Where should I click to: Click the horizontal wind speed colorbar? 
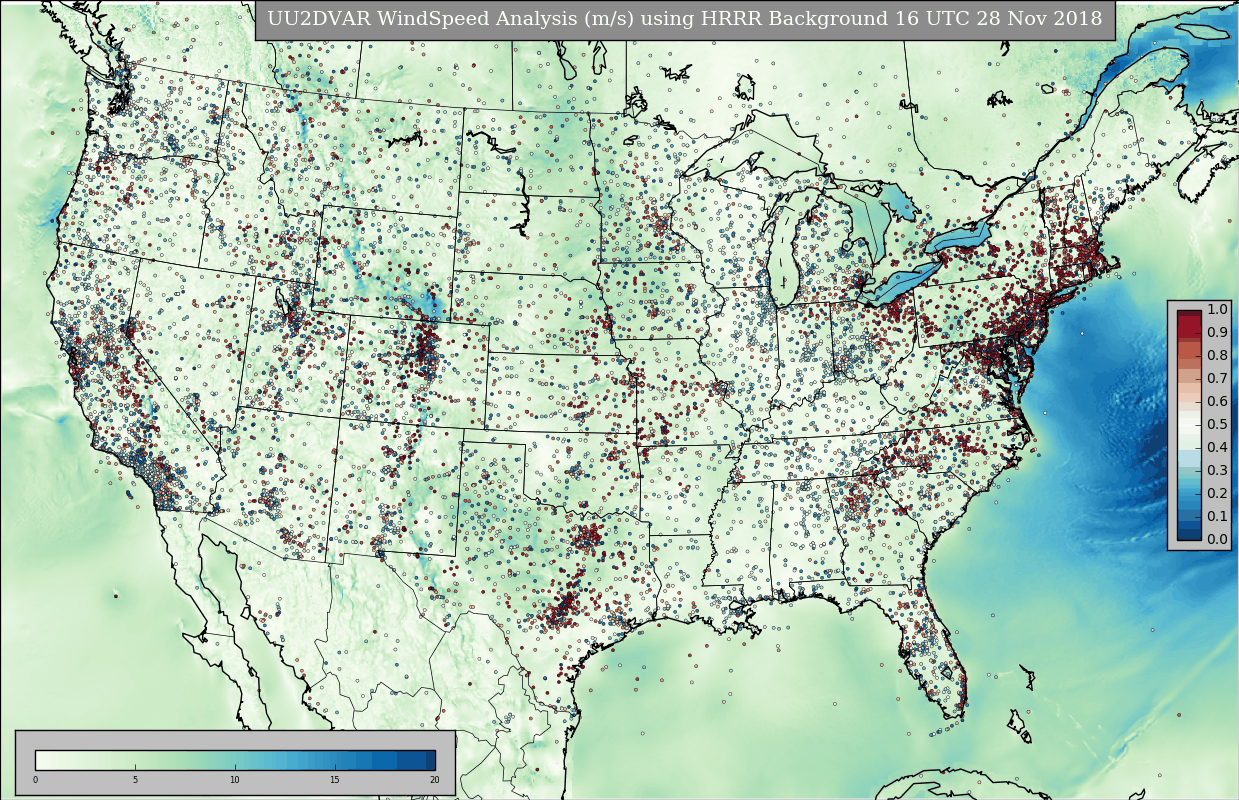(235, 760)
